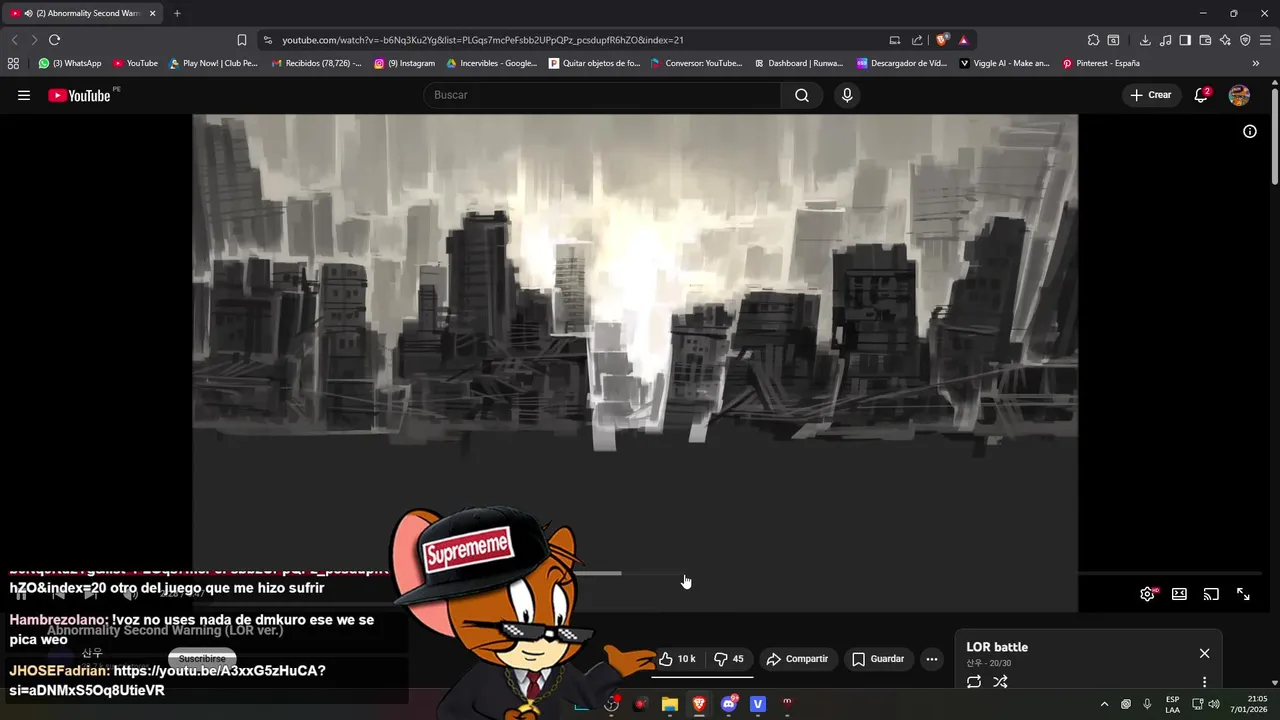Reload the current page
The height and width of the screenshot is (720, 1280).
click(54, 40)
